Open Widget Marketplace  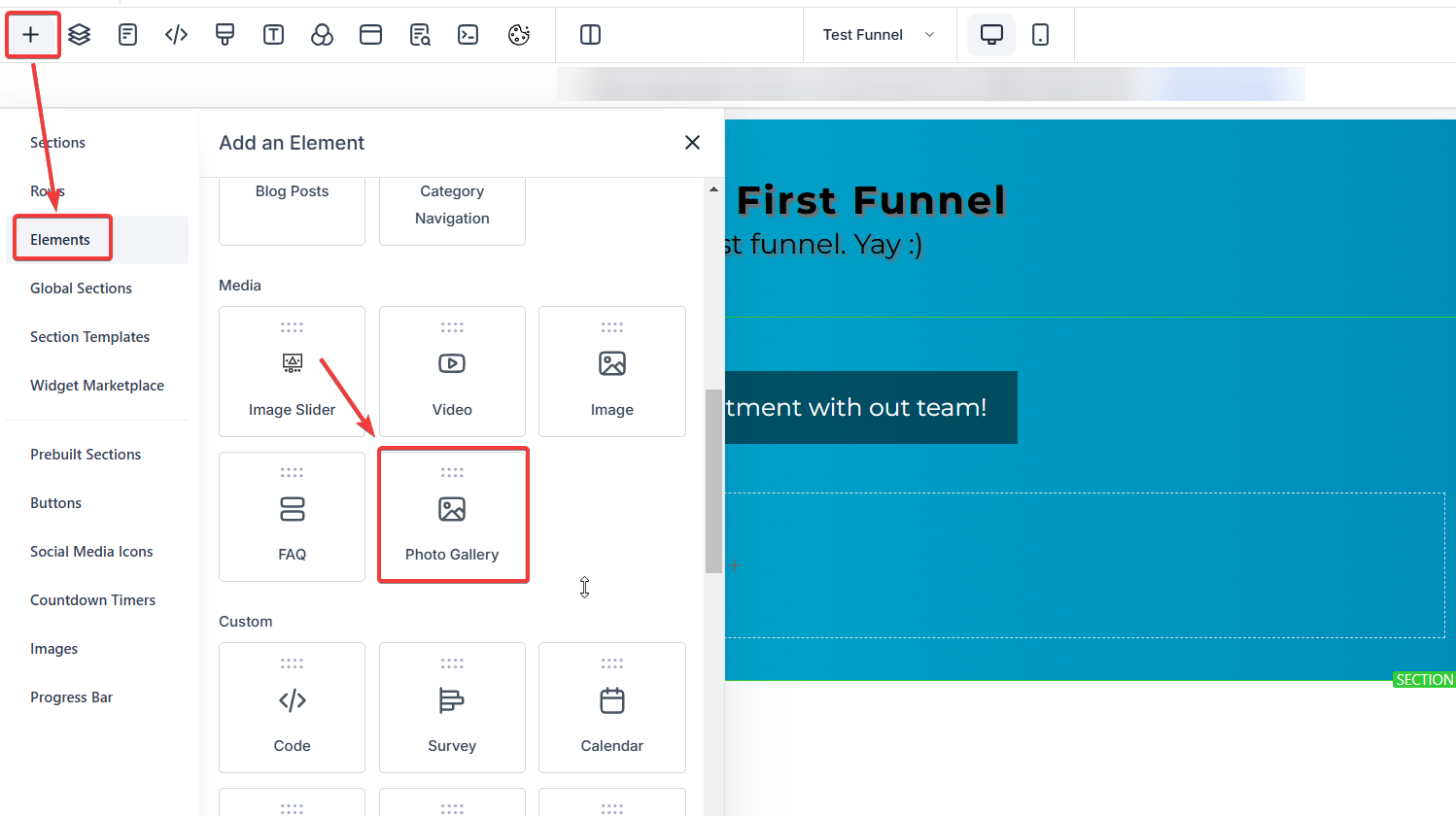tap(97, 386)
